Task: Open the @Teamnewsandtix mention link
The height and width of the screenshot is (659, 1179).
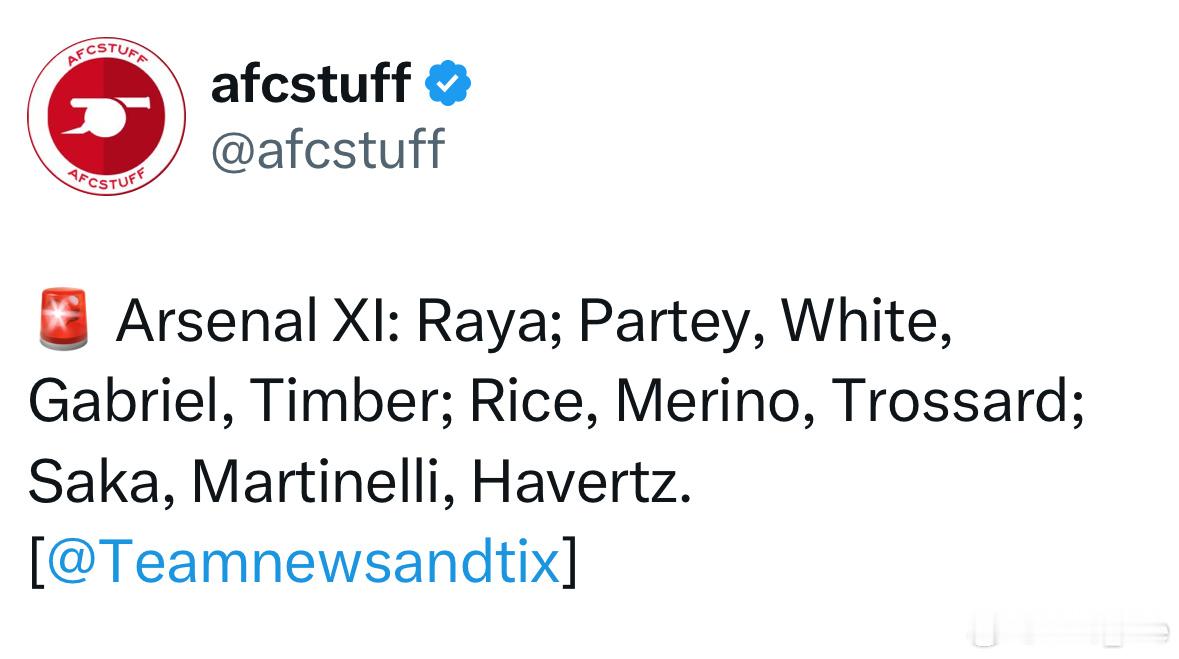Action: (304, 561)
